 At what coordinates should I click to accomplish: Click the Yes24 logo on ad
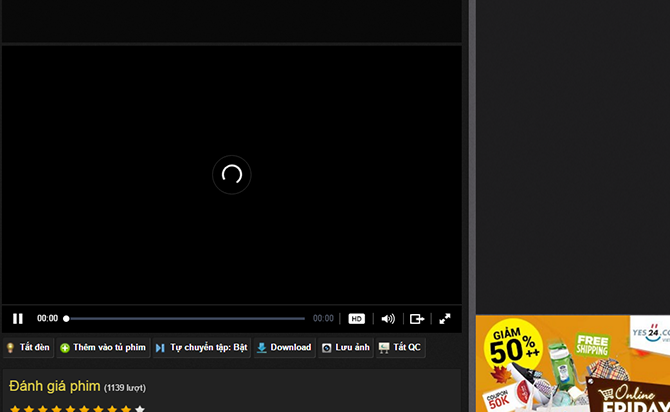(651, 330)
